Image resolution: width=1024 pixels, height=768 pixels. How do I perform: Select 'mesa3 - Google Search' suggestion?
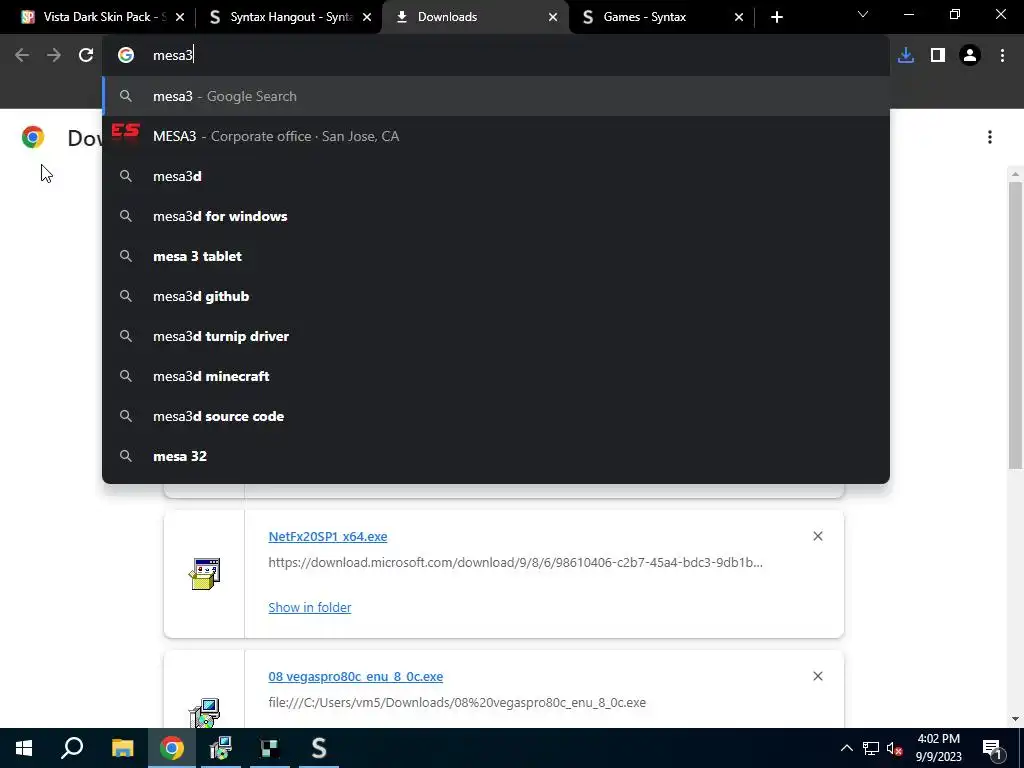coord(496,96)
